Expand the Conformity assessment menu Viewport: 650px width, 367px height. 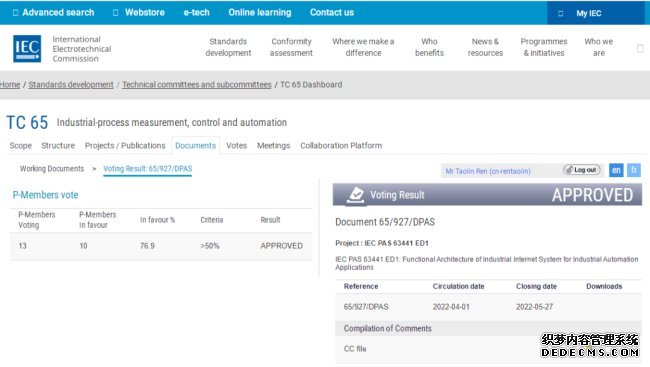[x=291, y=47]
